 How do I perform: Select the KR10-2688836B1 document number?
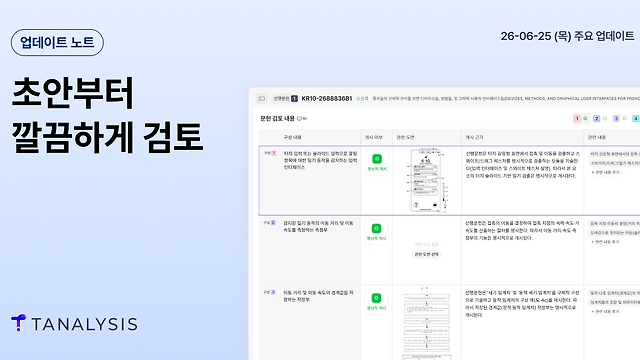tap(327, 98)
